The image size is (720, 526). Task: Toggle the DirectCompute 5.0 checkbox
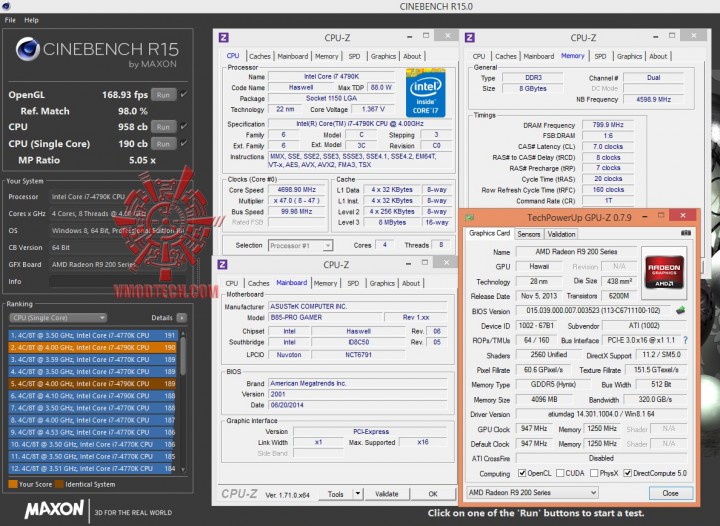tap(627, 473)
